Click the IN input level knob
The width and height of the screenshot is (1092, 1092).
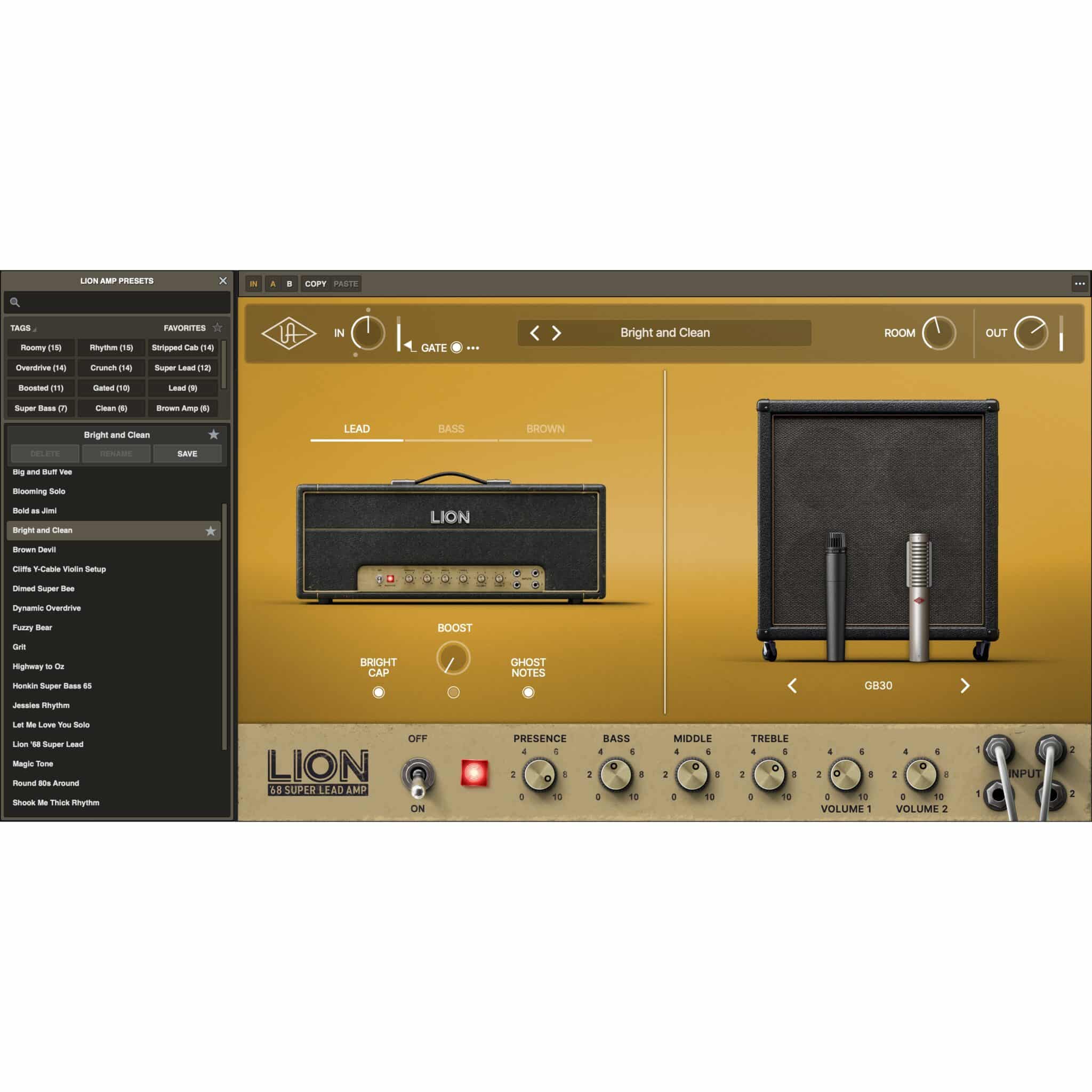pos(368,333)
